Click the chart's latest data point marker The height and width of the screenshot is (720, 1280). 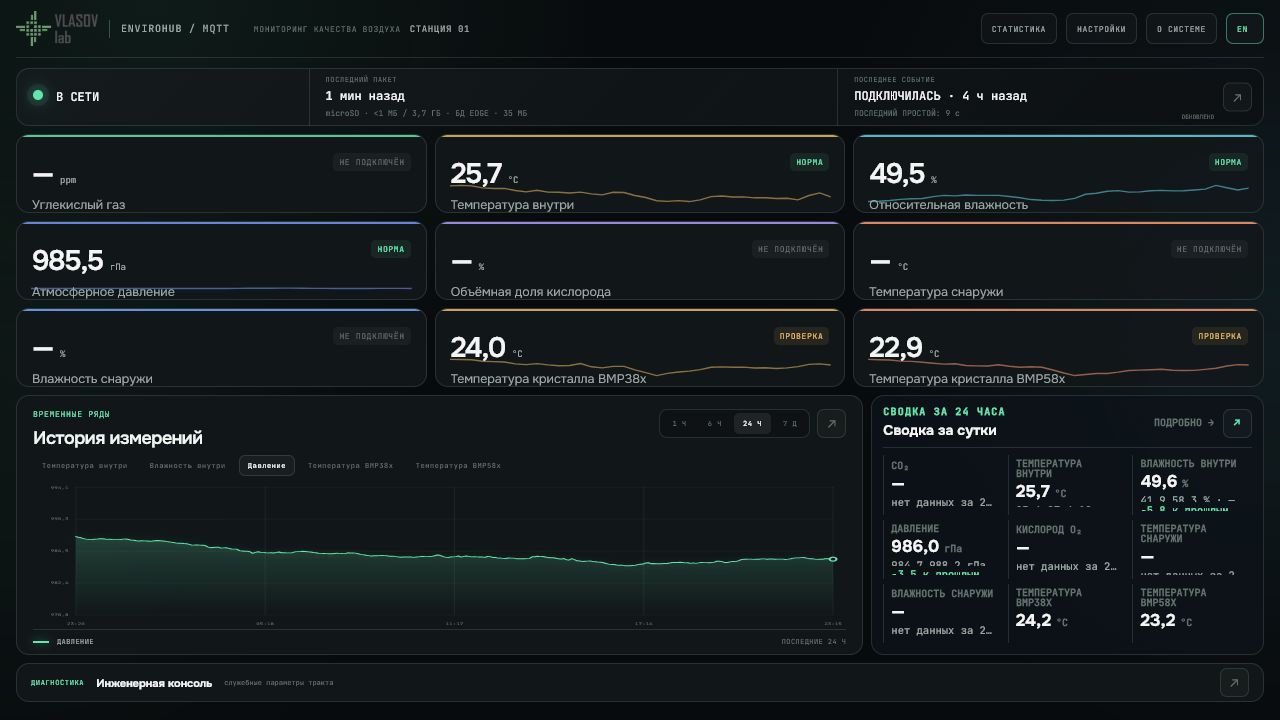pos(833,559)
